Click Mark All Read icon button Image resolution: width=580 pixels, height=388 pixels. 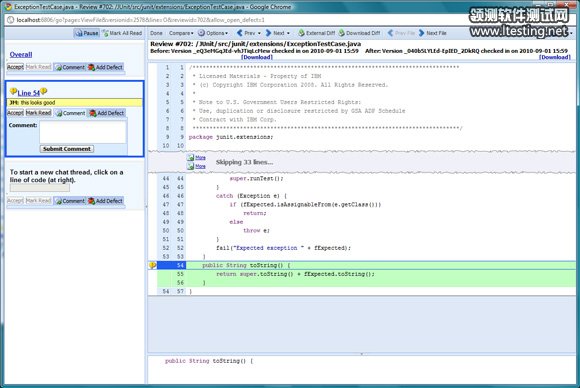point(106,33)
